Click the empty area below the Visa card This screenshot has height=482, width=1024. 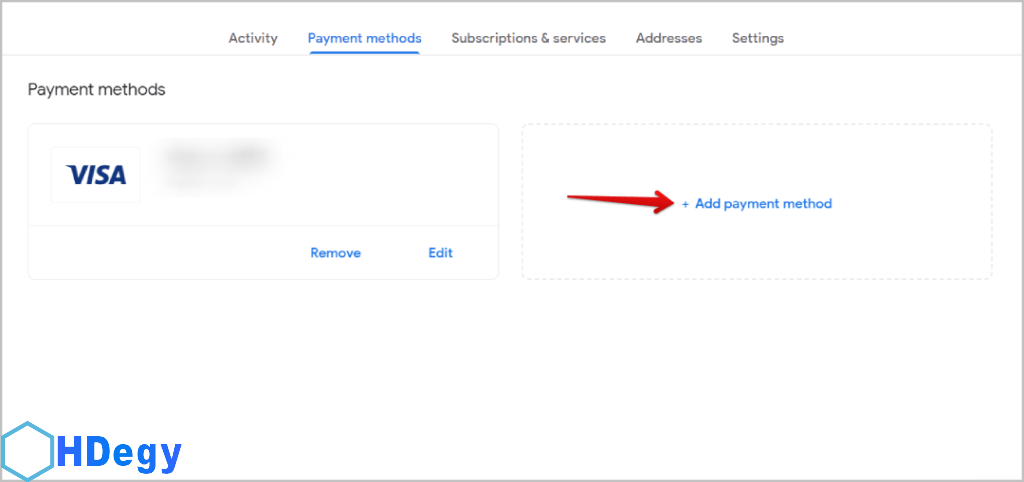click(262, 360)
